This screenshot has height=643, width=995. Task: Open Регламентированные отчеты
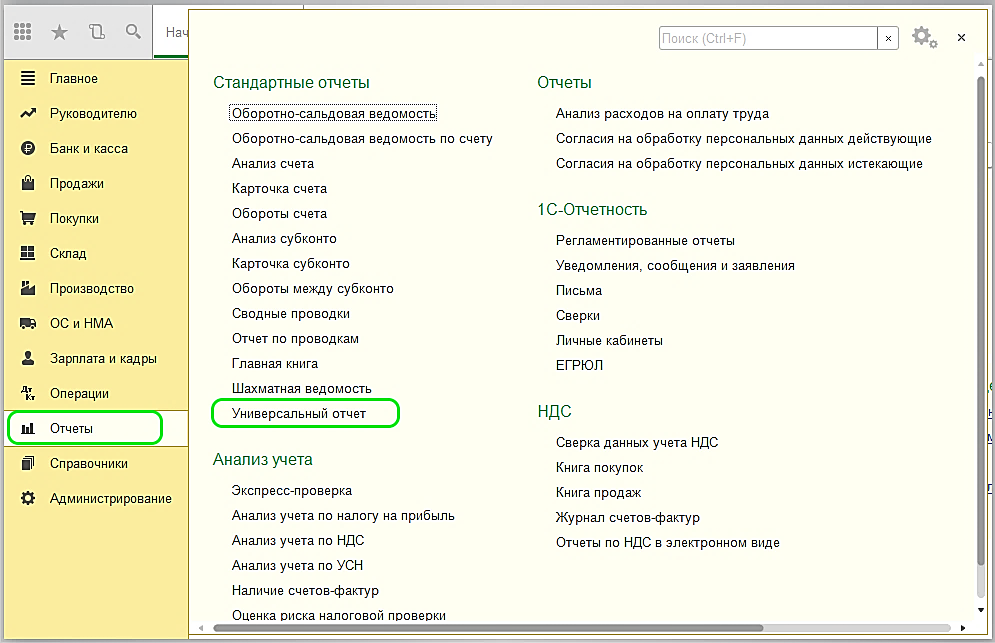pyautogui.click(x=645, y=241)
